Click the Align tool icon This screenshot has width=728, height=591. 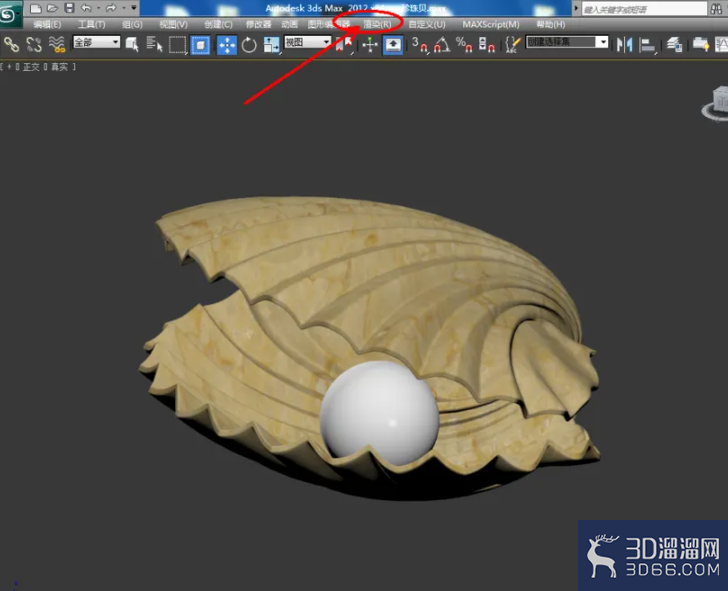tap(647, 45)
